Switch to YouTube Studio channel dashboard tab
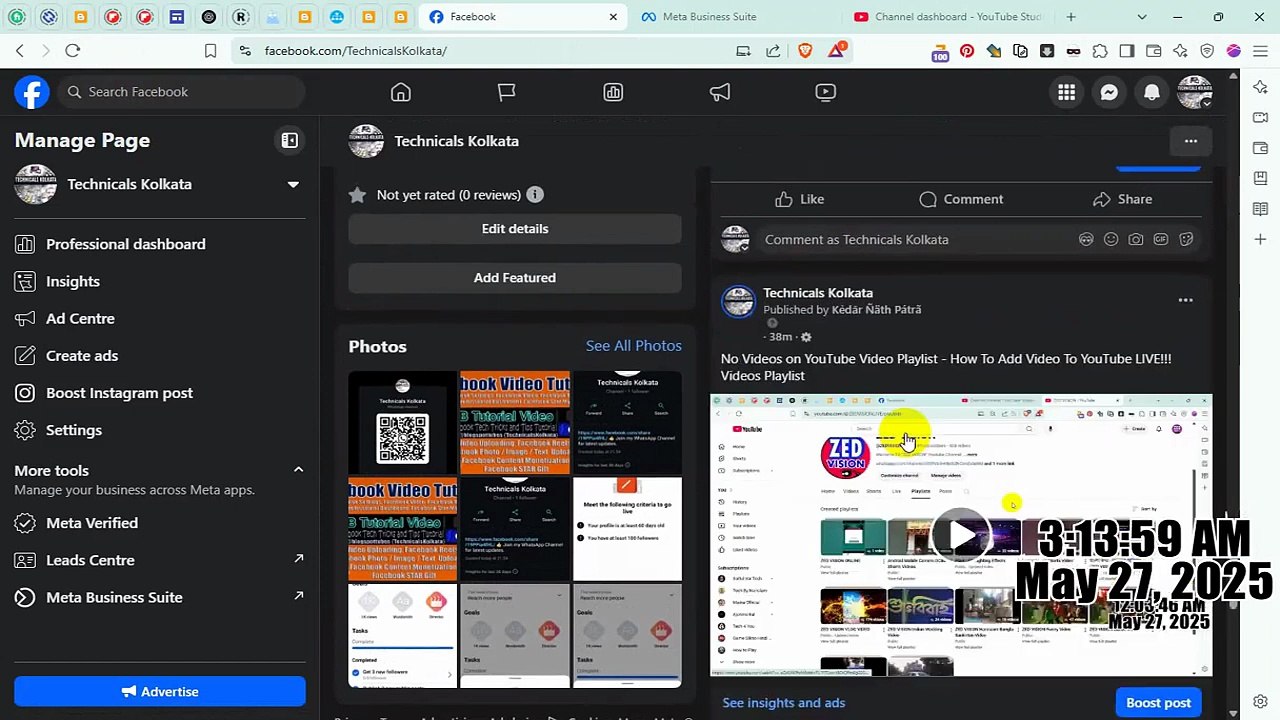 (x=947, y=17)
